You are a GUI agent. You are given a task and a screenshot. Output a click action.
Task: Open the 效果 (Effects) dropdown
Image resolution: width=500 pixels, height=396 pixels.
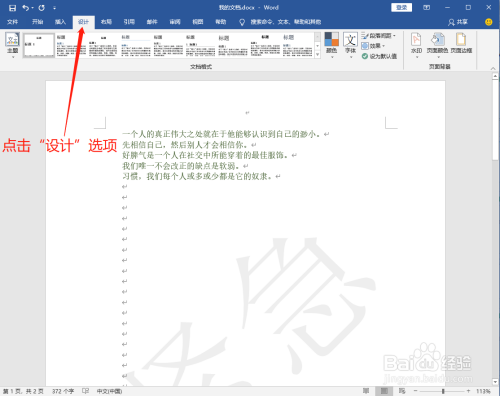coord(373,46)
